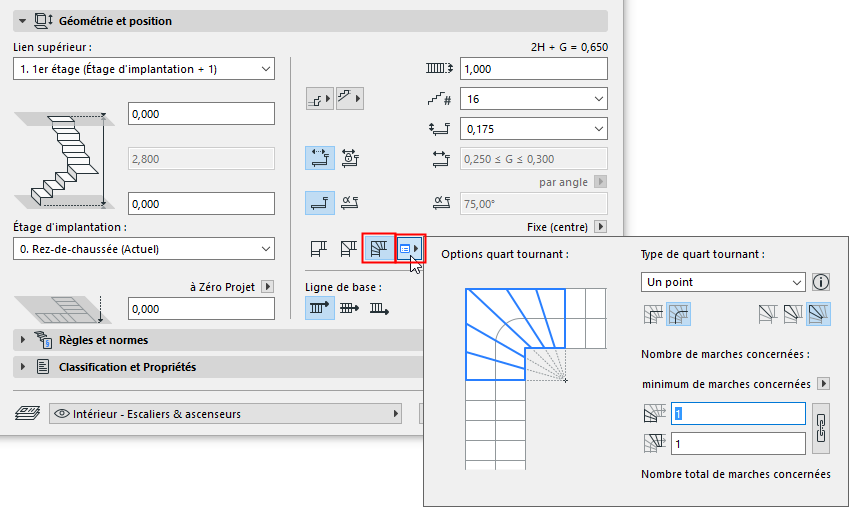Screen dimensions: 849x507
Task: Enable the rightmost winder distribution option
Action: [819, 315]
